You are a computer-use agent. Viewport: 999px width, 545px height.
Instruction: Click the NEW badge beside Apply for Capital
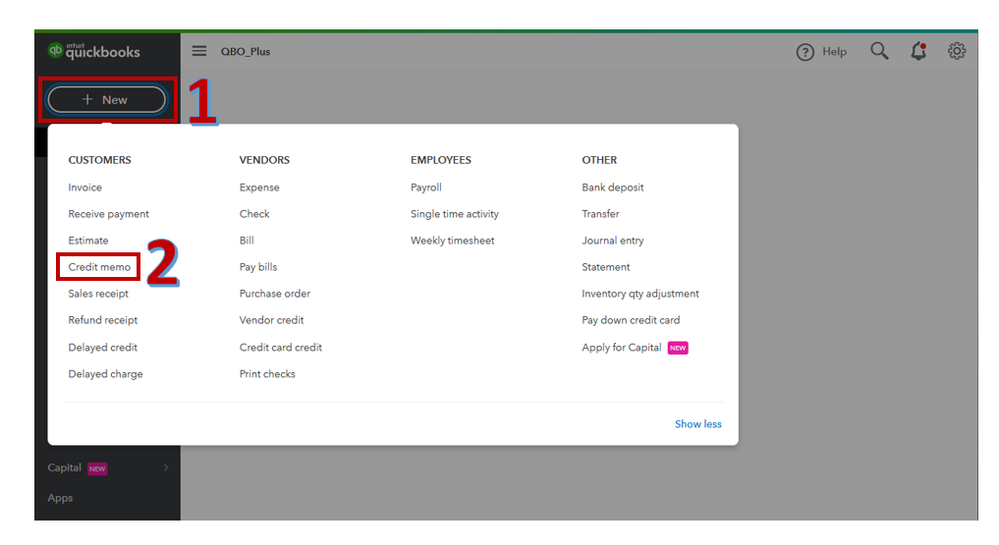tap(677, 348)
